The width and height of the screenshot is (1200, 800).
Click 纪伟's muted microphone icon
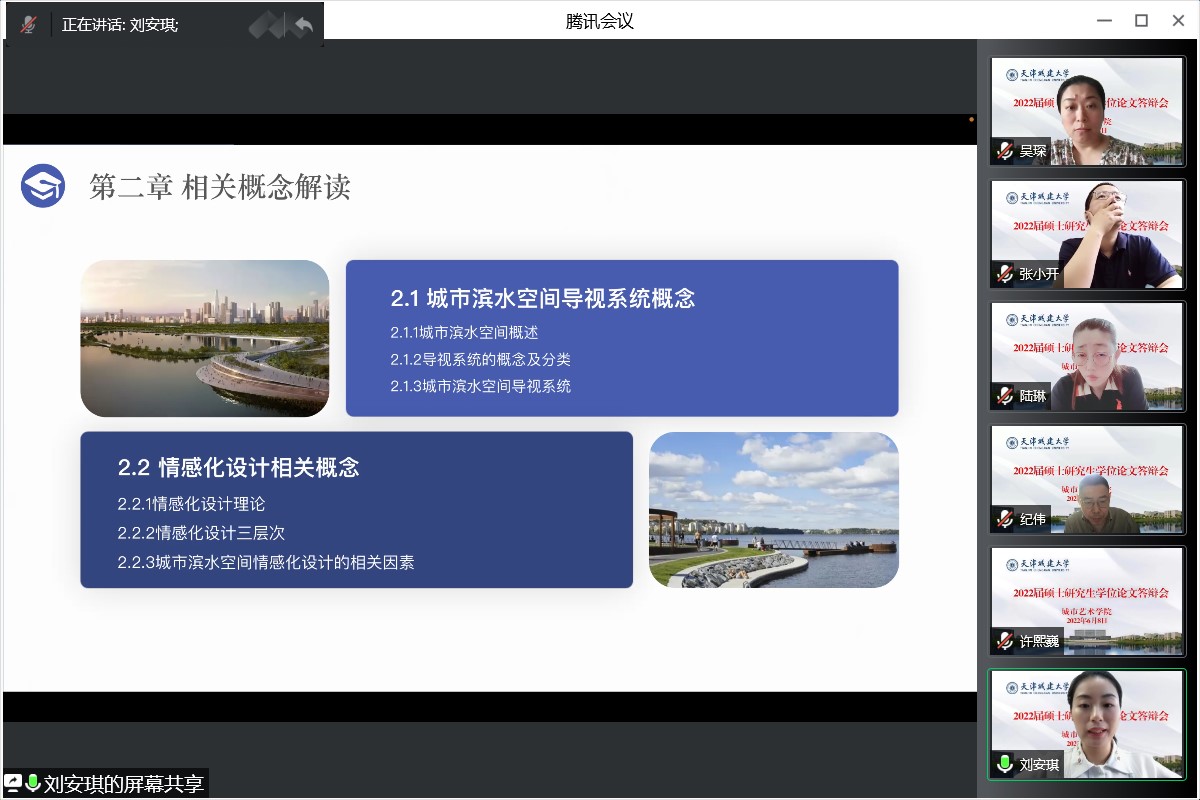coord(1004,519)
